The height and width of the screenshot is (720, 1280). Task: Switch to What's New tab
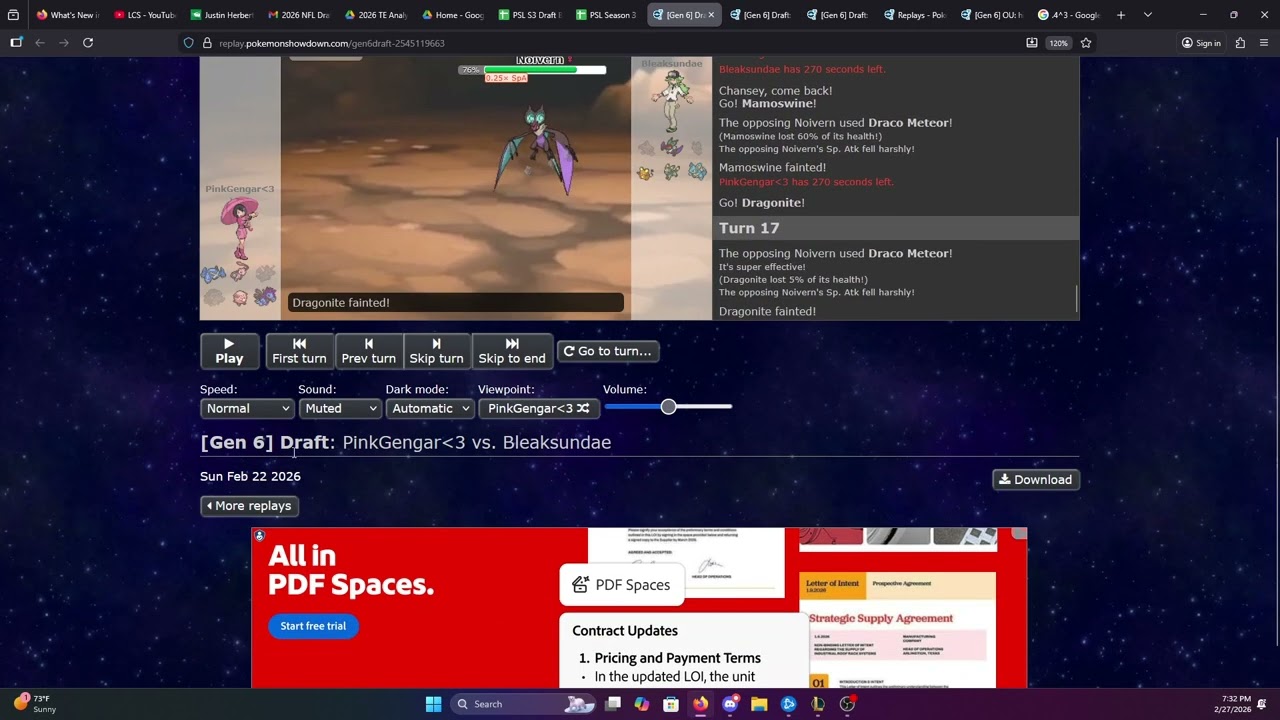pyautogui.click(x=67, y=15)
